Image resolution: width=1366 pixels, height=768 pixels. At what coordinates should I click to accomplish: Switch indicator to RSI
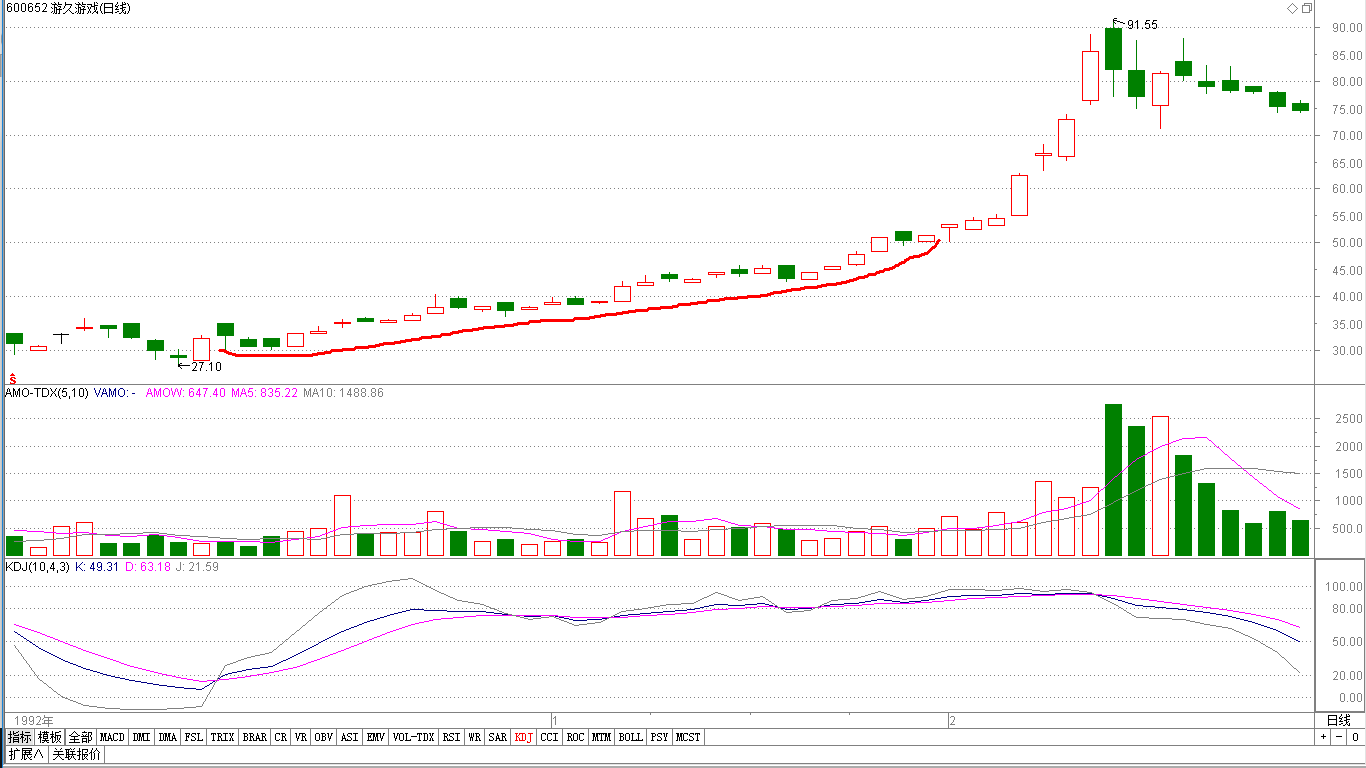click(452, 737)
